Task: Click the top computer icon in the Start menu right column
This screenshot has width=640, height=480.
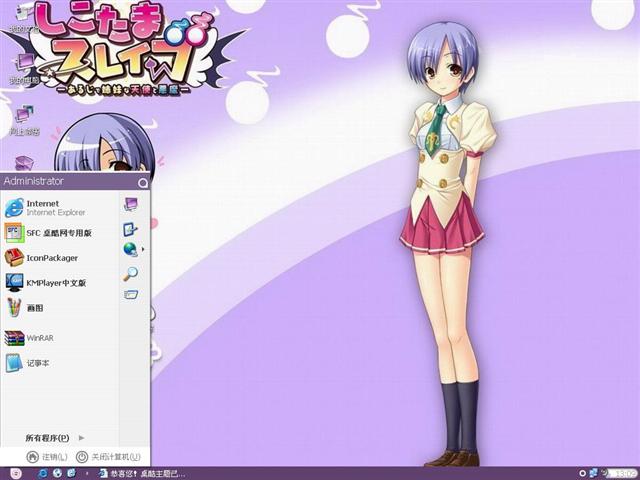Action: click(x=130, y=204)
